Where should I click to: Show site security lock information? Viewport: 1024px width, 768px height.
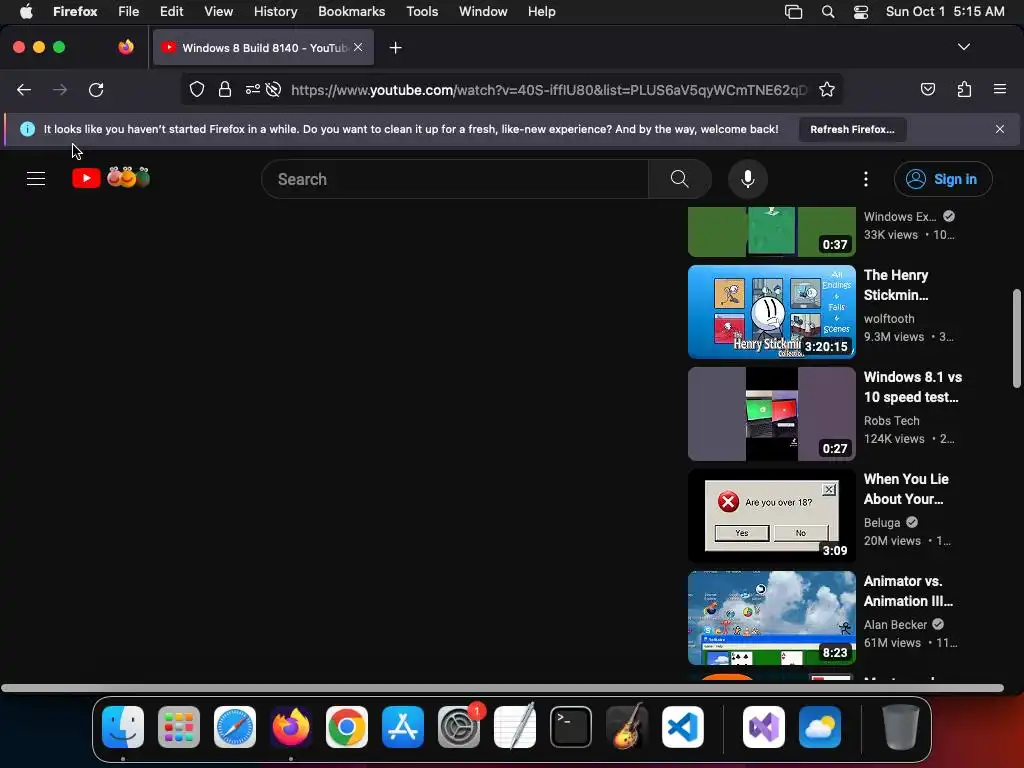[225, 89]
